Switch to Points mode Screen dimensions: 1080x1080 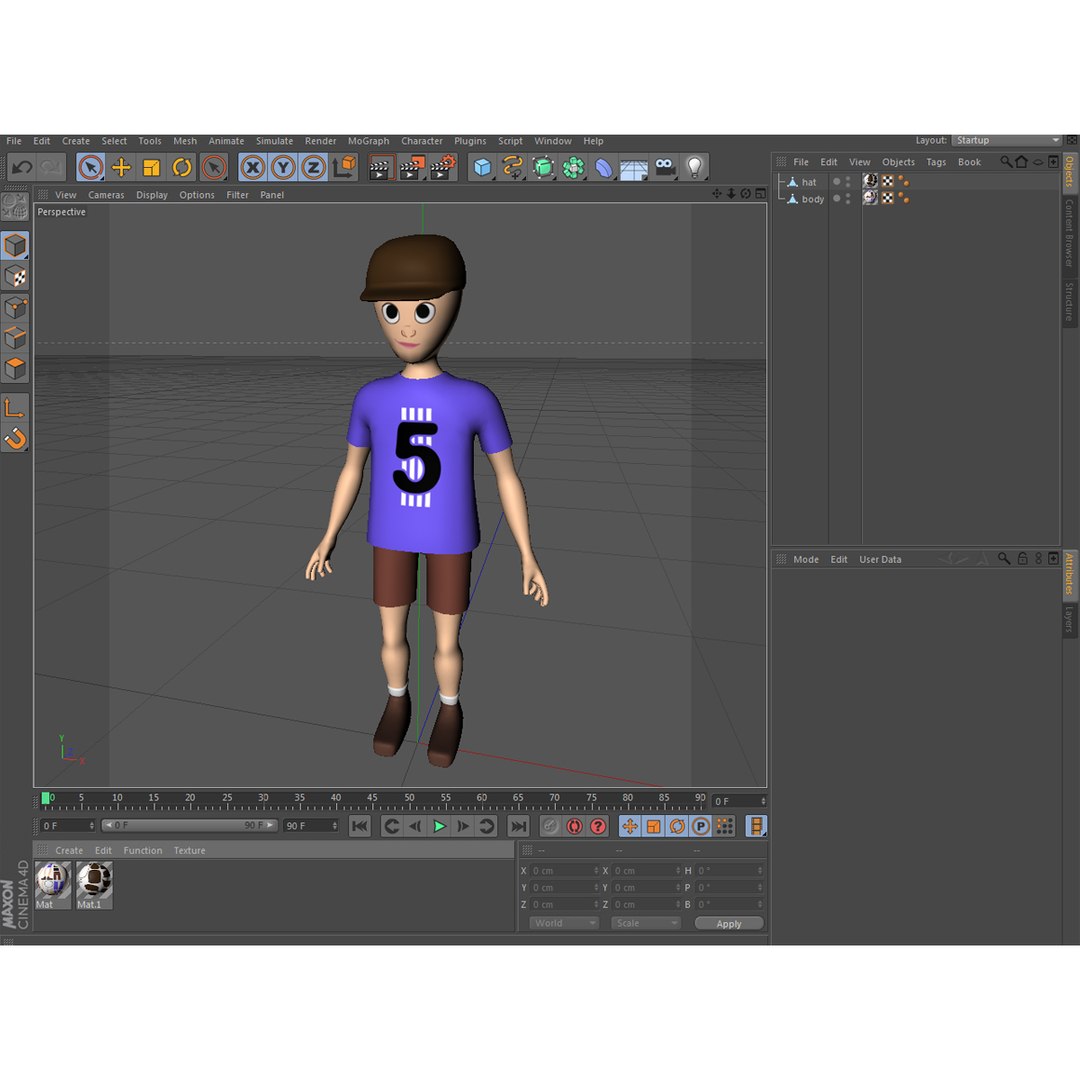14,307
